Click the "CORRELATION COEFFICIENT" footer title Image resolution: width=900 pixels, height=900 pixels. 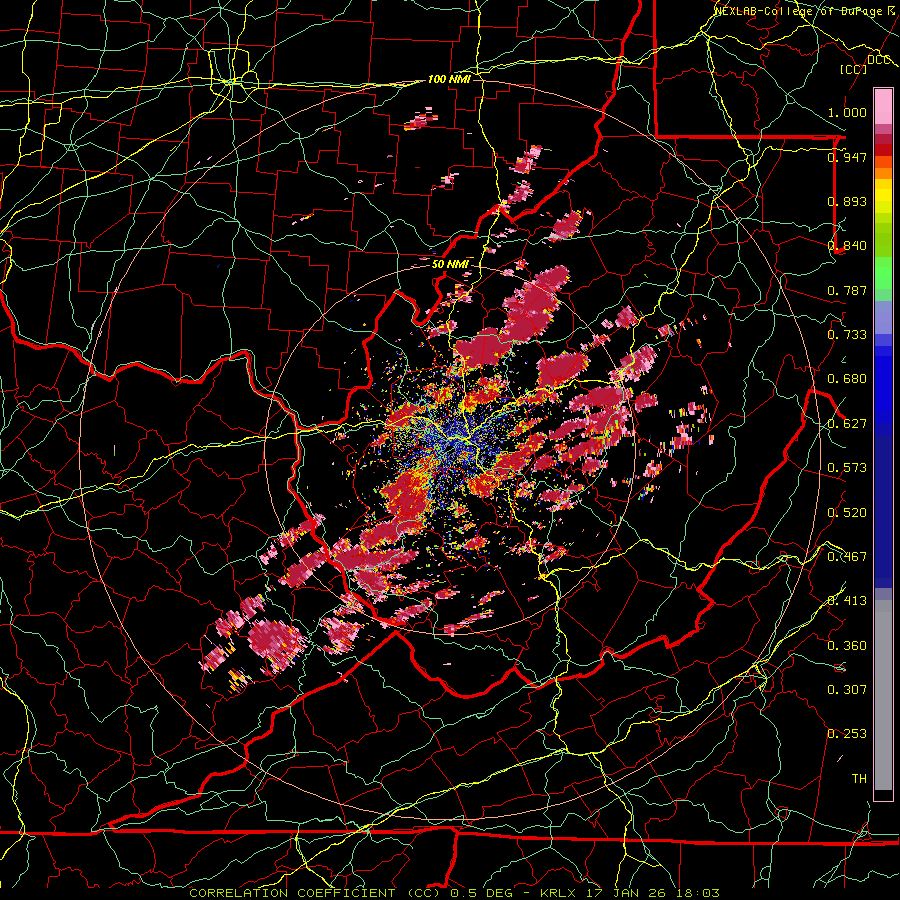(292, 893)
